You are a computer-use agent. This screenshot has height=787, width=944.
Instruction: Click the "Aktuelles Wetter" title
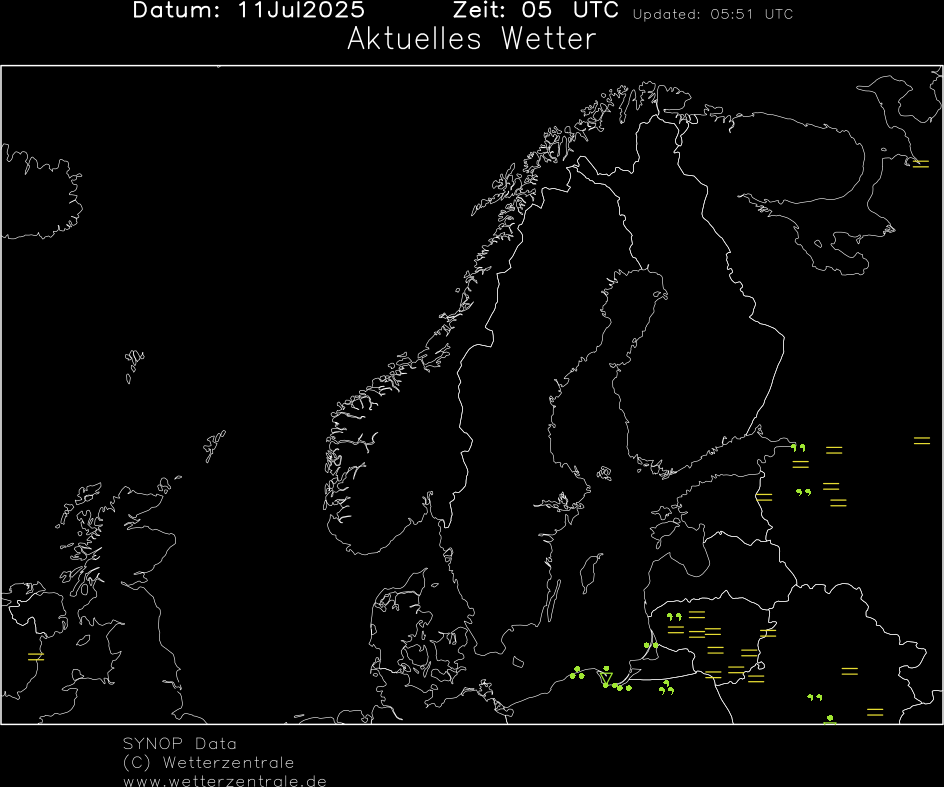click(471, 39)
